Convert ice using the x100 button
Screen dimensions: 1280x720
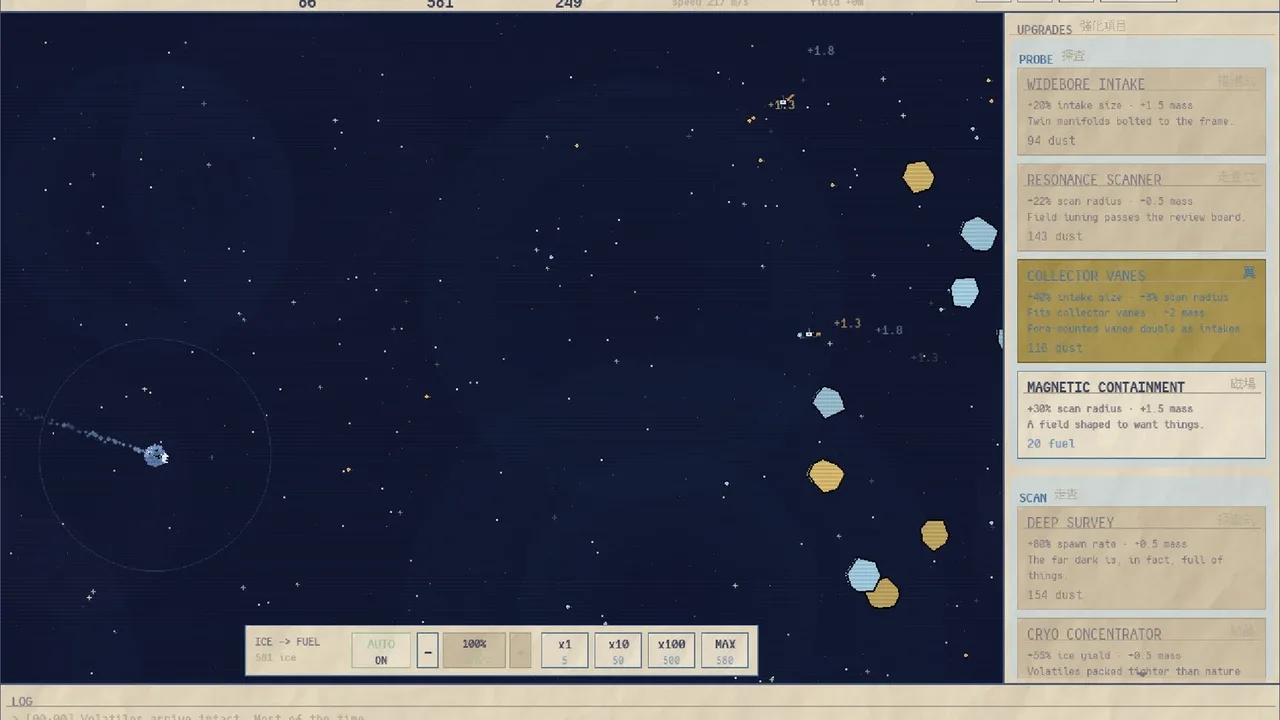pos(671,651)
